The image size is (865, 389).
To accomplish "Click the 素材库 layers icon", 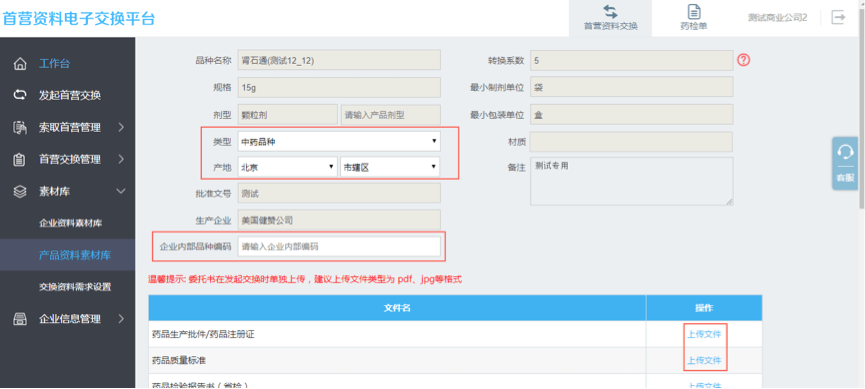I will click(x=20, y=191).
